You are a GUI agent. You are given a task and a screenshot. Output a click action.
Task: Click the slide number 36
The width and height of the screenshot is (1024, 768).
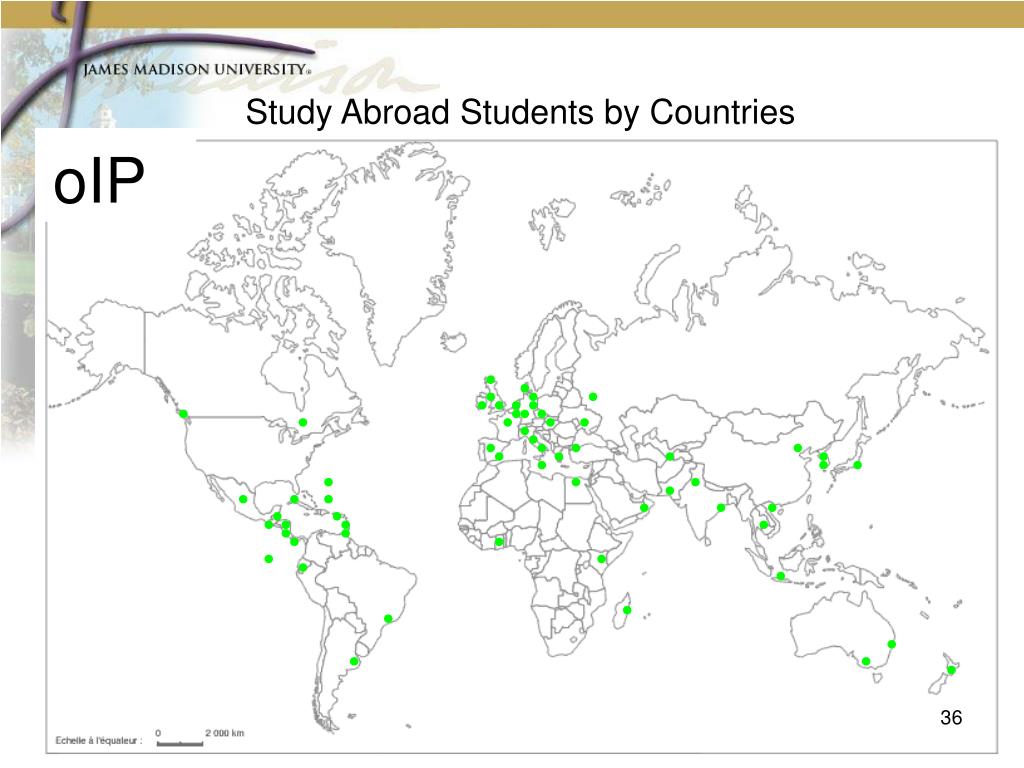tap(951, 717)
